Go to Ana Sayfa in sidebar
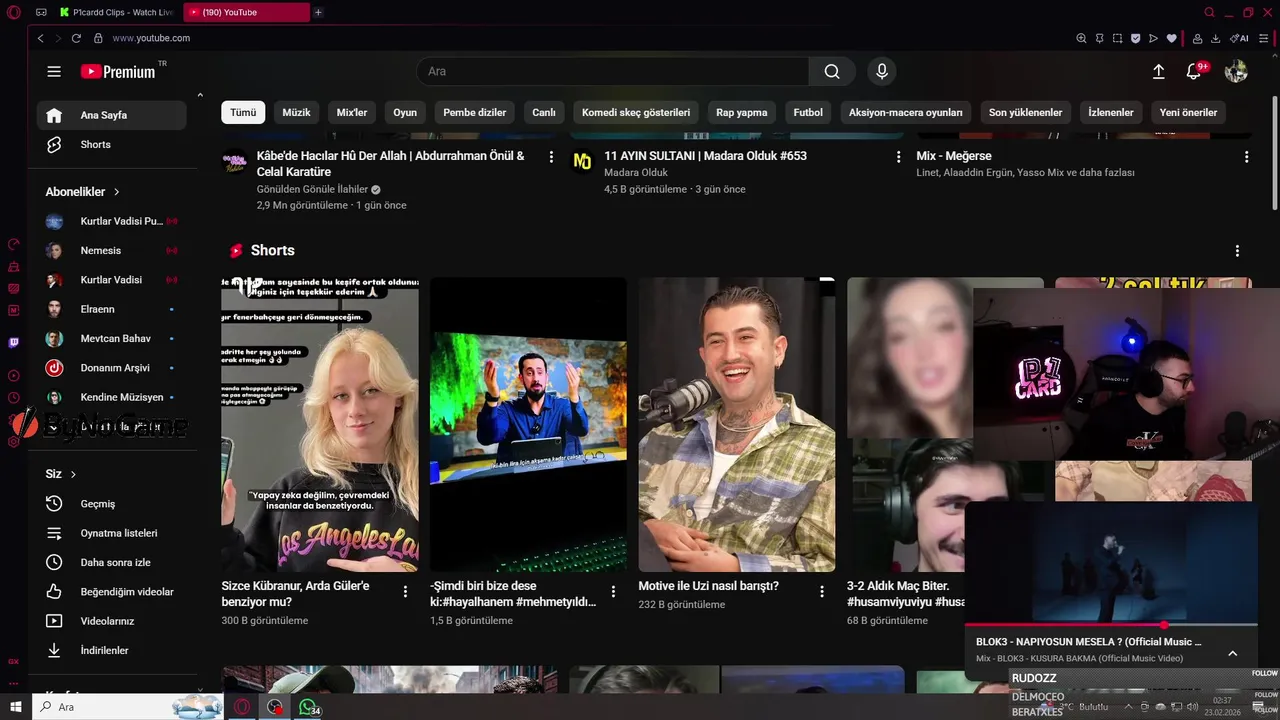Image resolution: width=1280 pixels, height=720 pixels. 112,115
